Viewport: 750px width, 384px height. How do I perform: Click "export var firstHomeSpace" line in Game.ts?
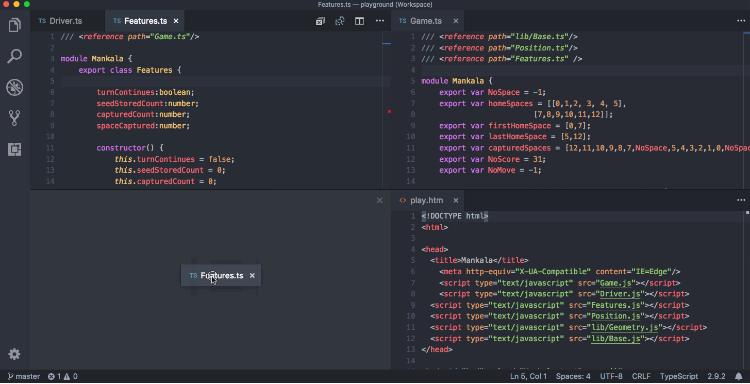point(515,126)
